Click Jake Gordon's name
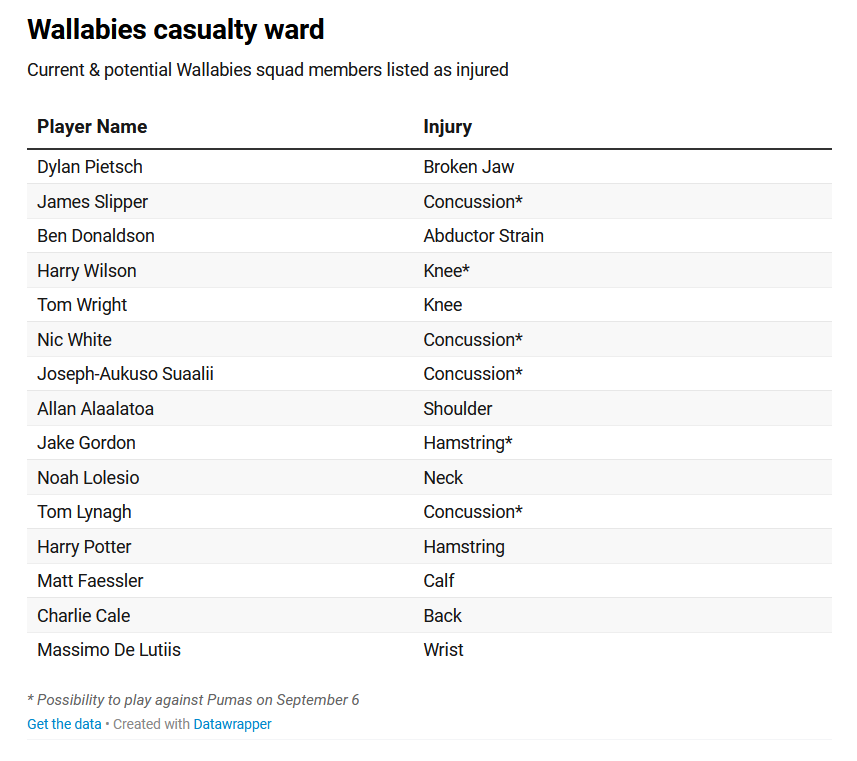 click(x=86, y=443)
